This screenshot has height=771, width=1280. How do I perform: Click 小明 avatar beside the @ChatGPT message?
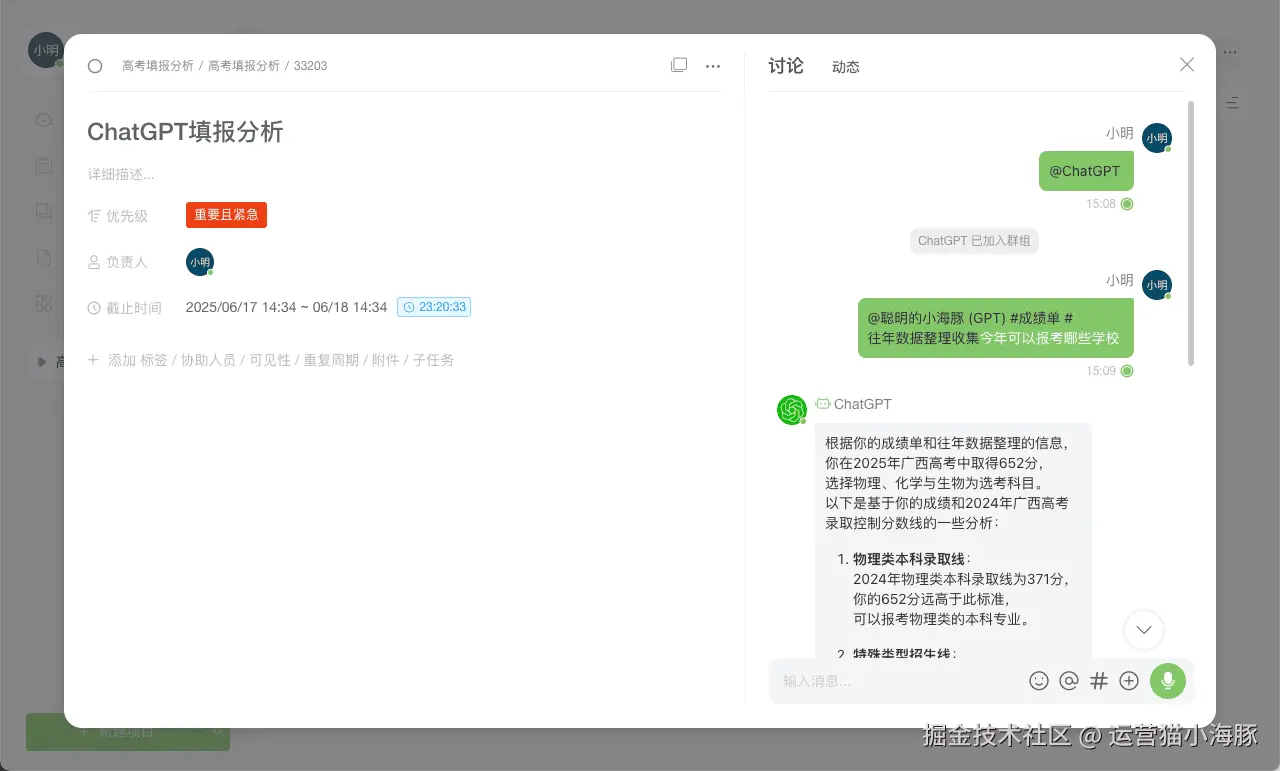(x=1157, y=138)
